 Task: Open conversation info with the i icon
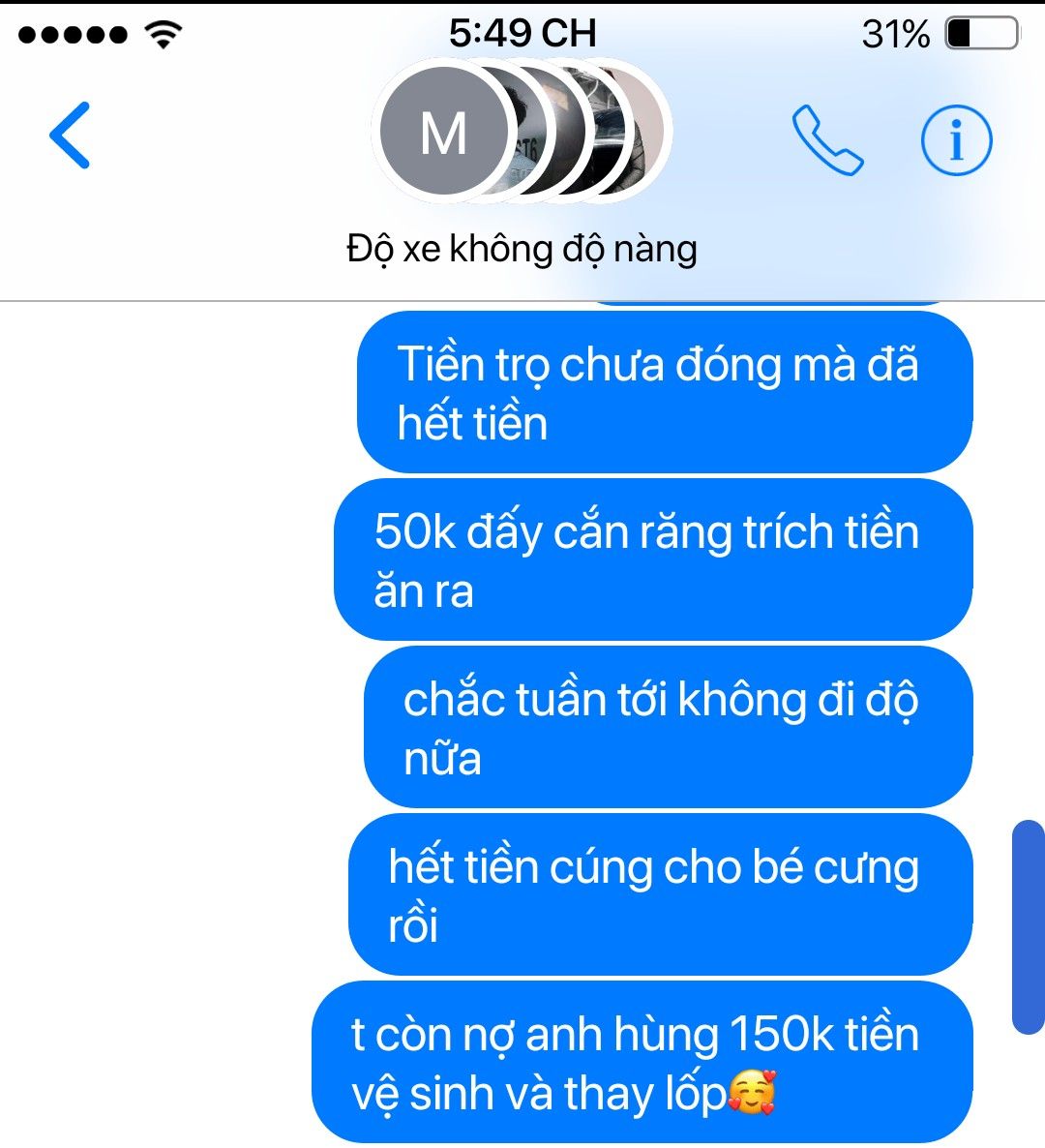[x=956, y=139]
